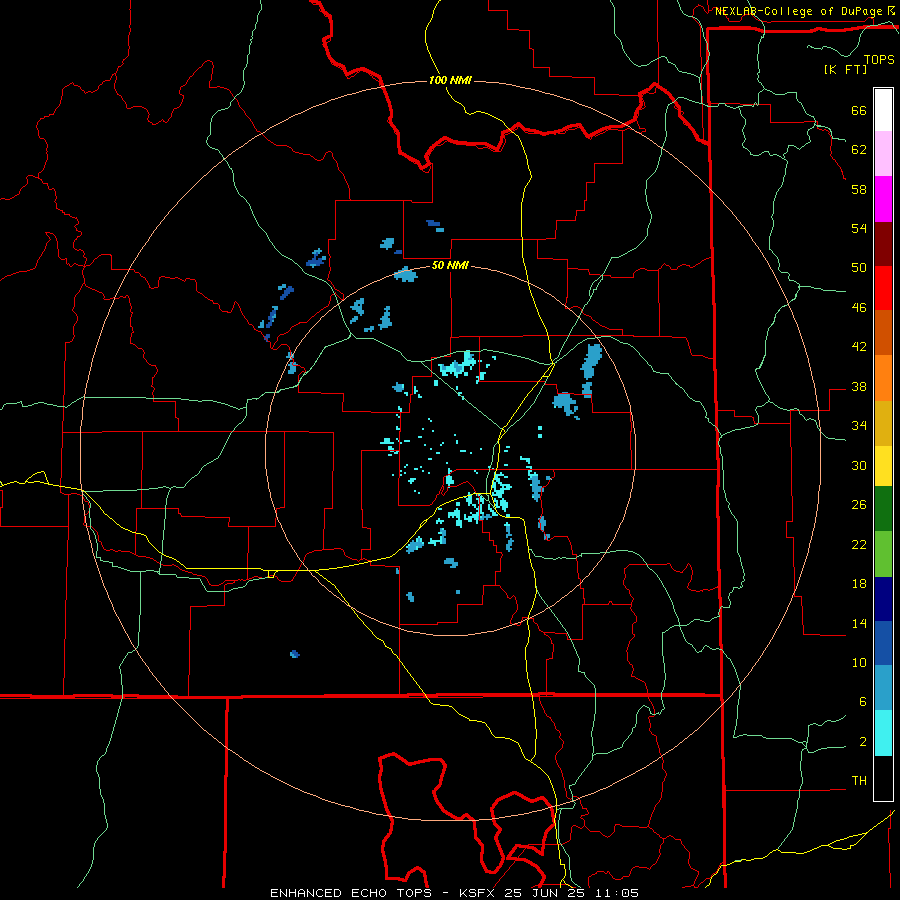
Task: Click the white swatch atop the legend
Action: pos(883,110)
